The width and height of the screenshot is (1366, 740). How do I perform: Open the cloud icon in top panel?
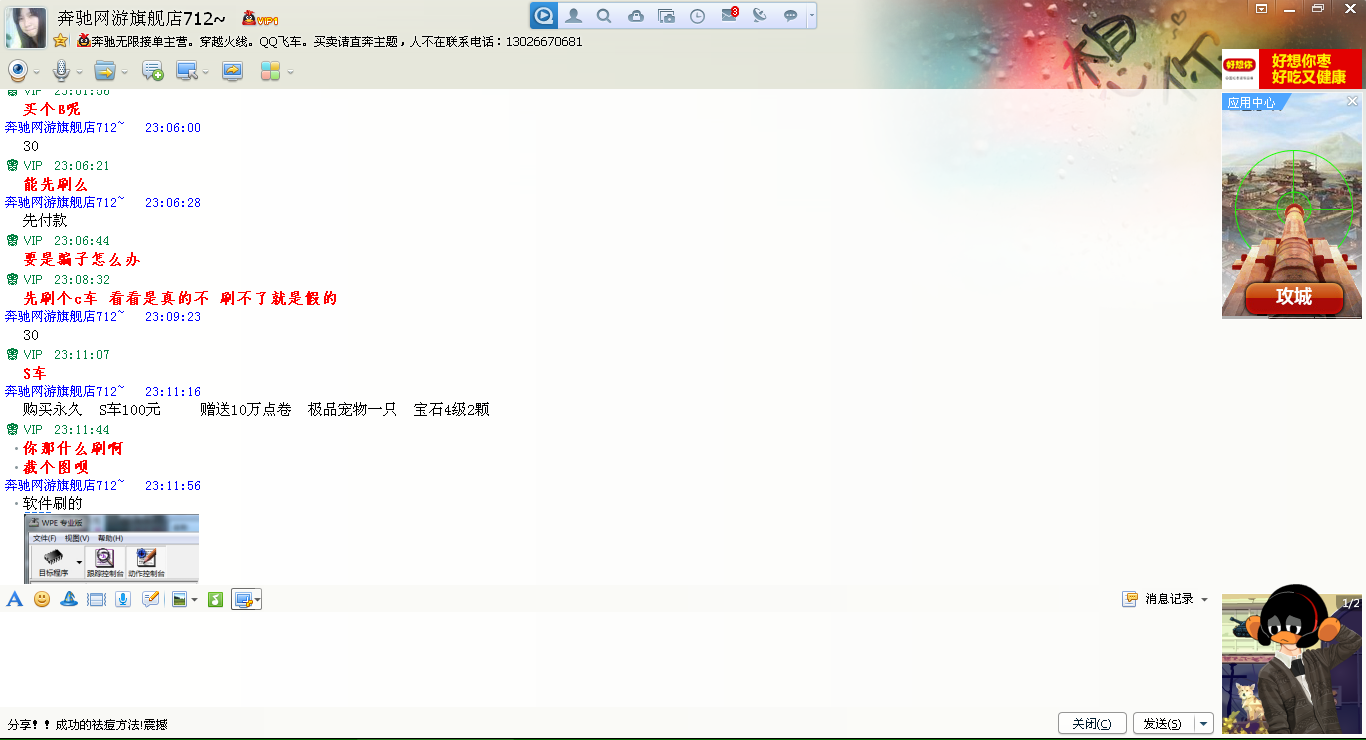[636, 15]
